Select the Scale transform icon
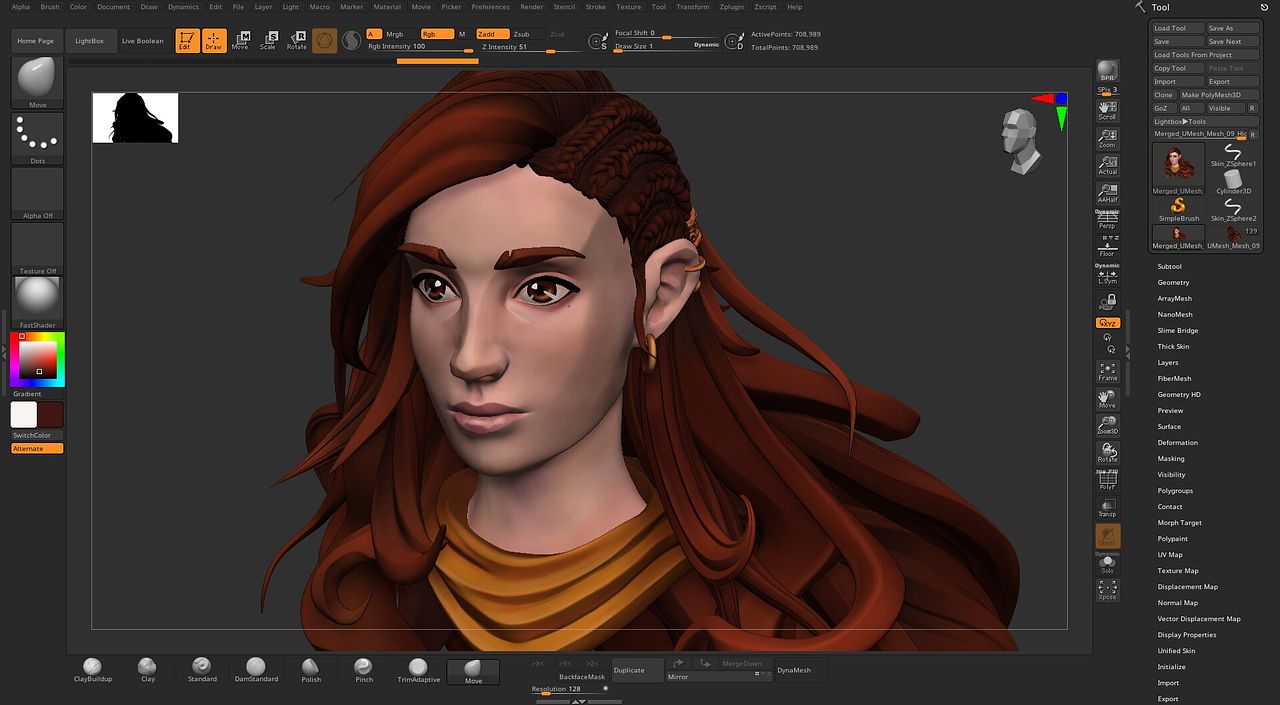The image size is (1280, 705). click(x=268, y=40)
